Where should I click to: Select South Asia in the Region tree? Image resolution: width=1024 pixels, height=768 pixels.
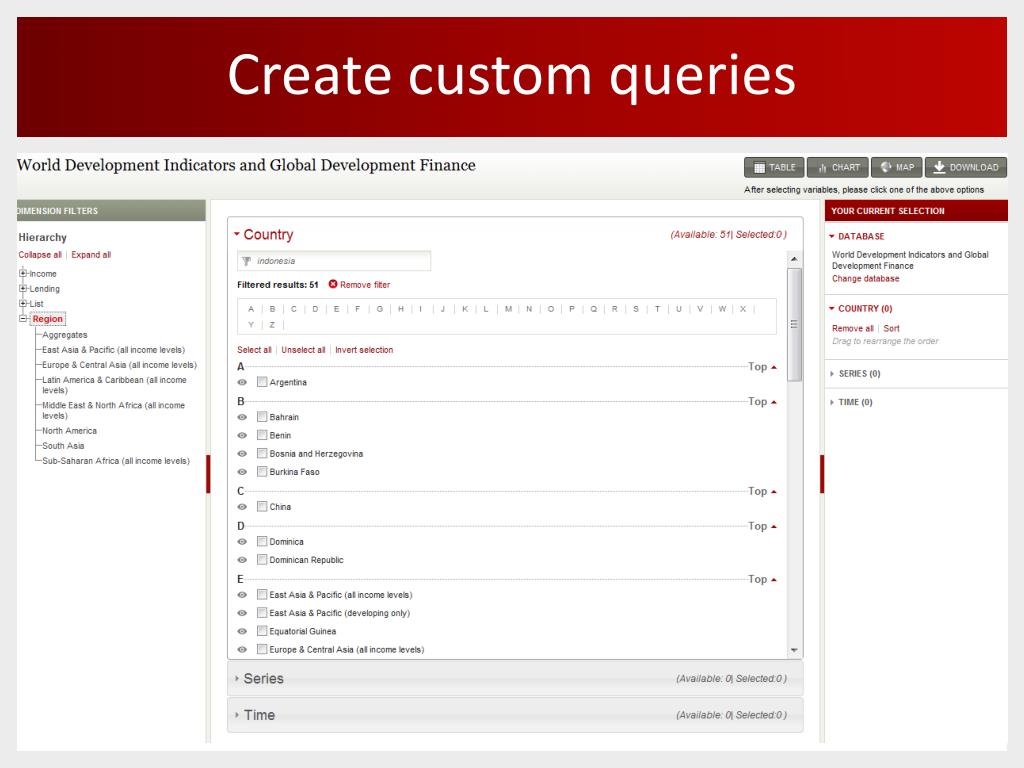63,446
